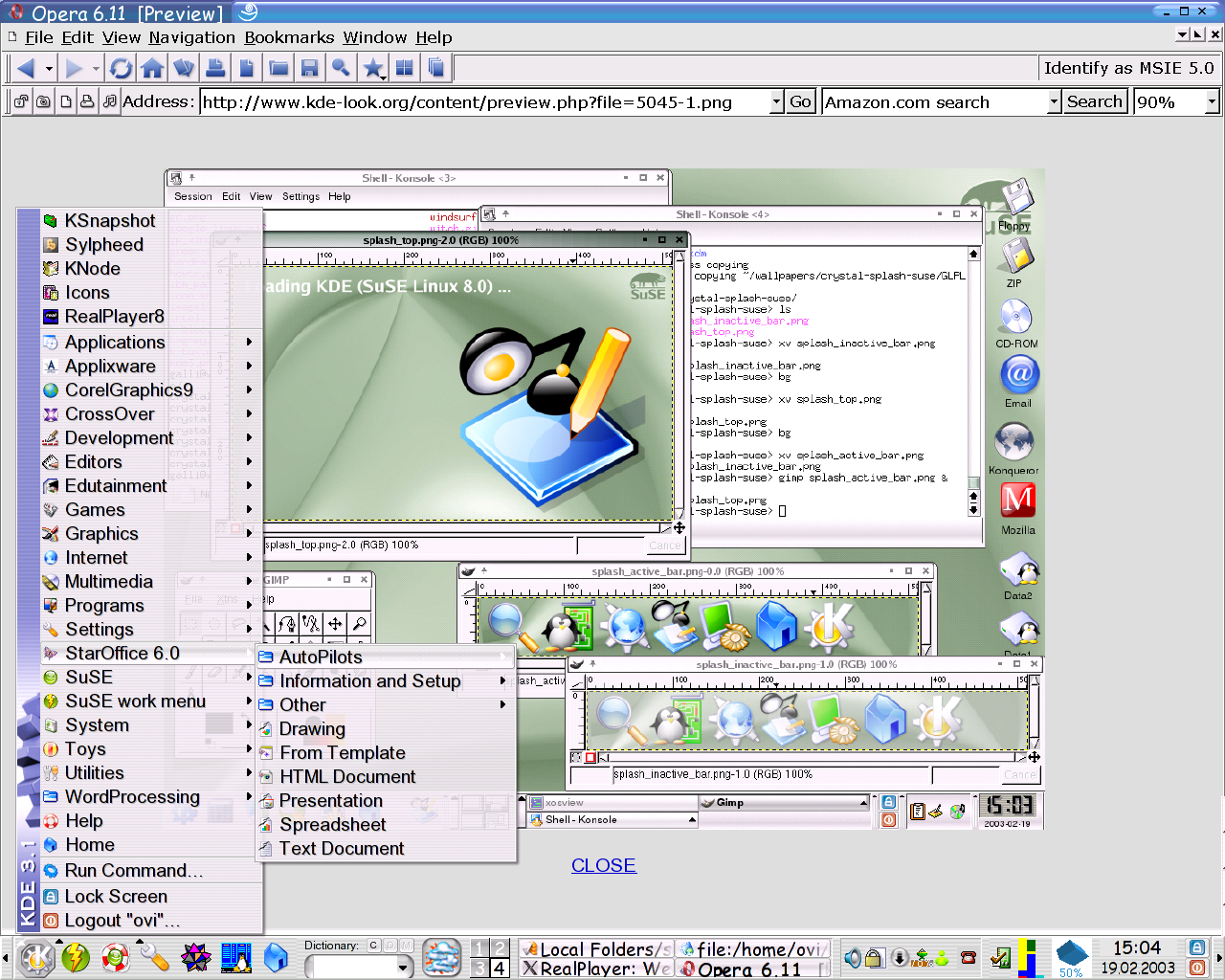Open the 90% zoom level dropdown
This screenshot has height=980, width=1225.
(1212, 102)
